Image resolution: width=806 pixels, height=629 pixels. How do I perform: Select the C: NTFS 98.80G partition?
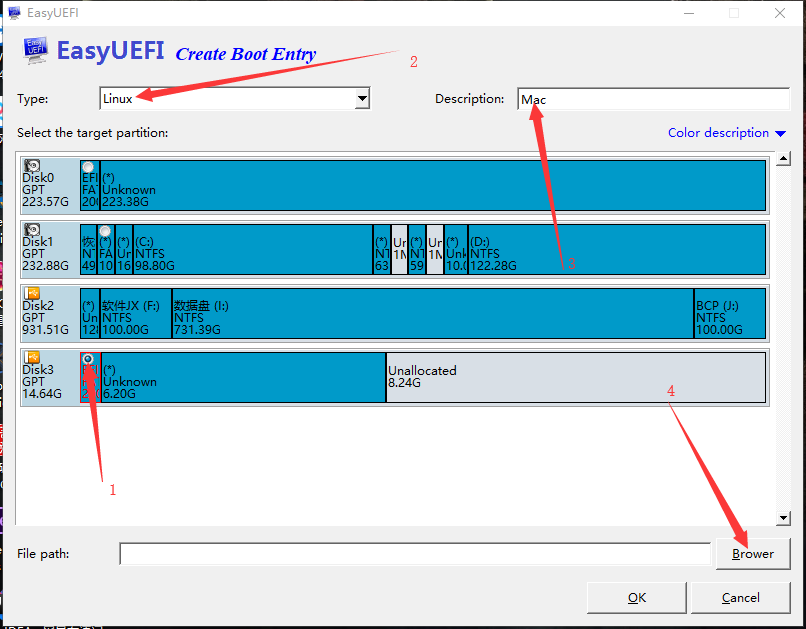[253, 249]
